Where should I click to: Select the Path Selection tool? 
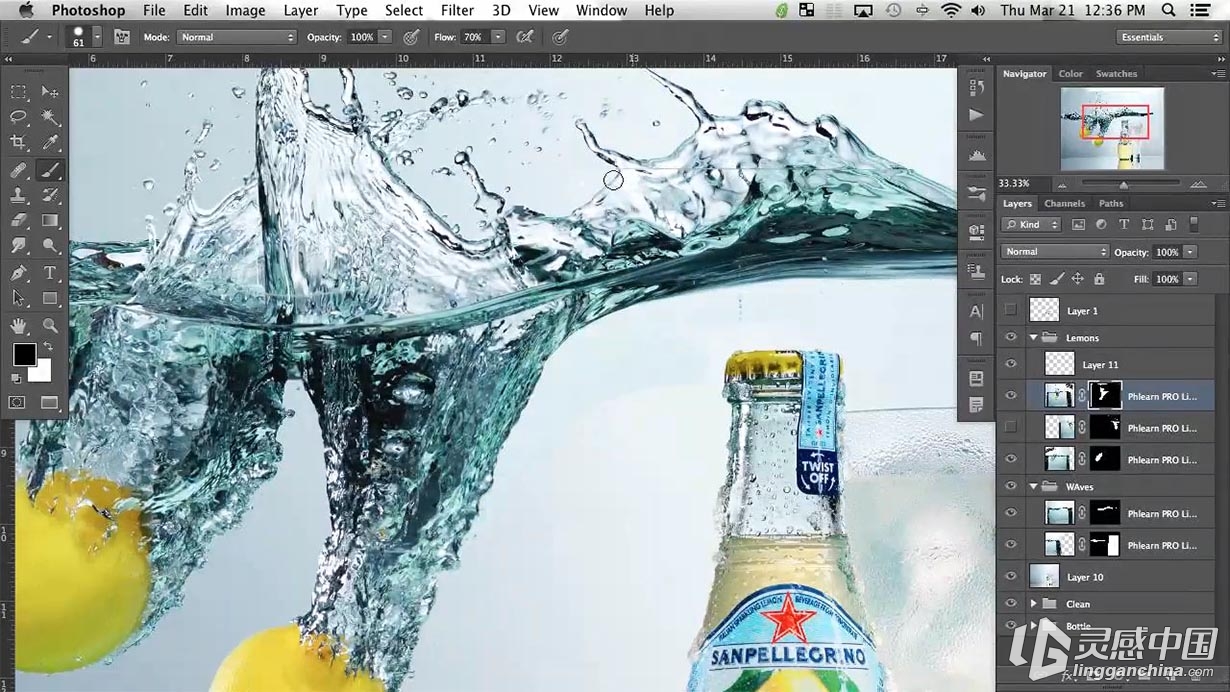(x=18, y=298)
